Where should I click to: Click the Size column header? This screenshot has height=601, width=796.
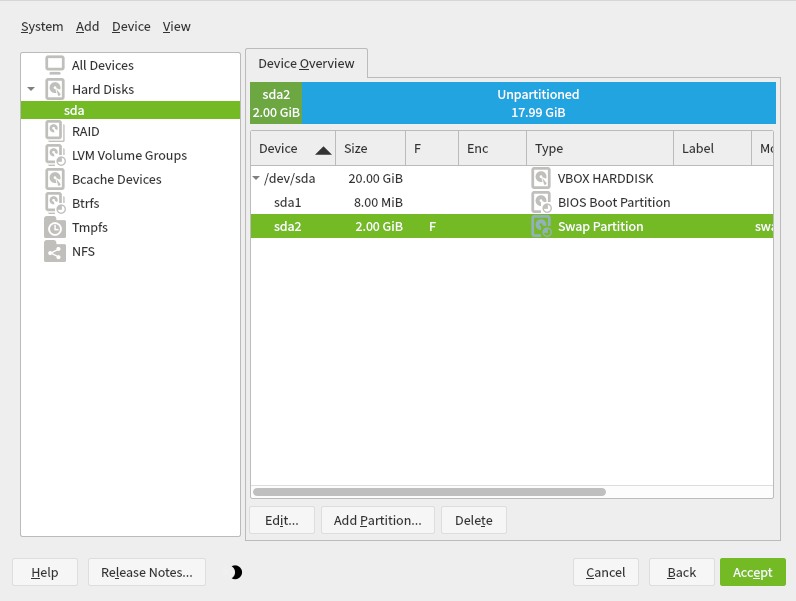coord(371,148)
